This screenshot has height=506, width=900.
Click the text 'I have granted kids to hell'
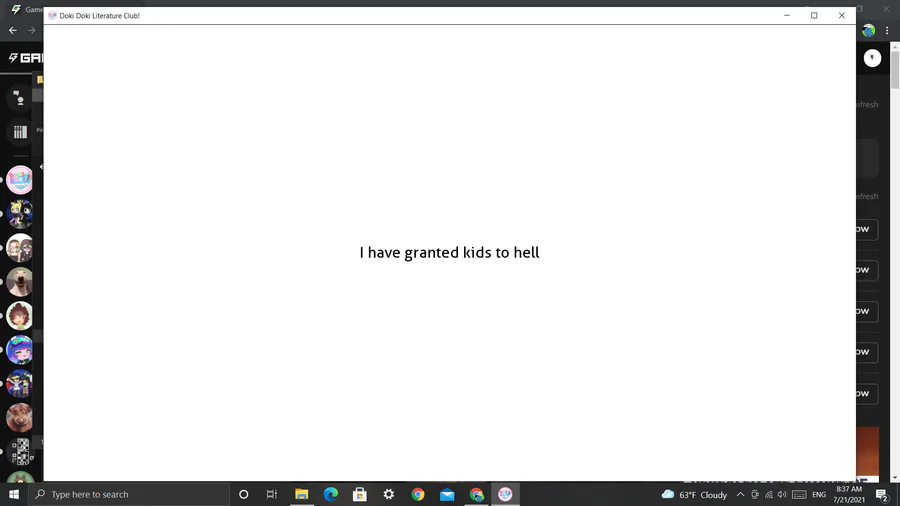click(449, 252)
